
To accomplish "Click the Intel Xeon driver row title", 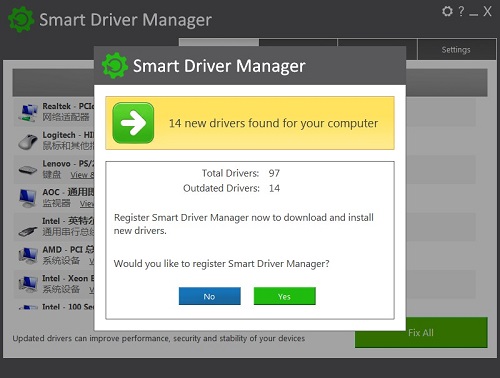I will [x=68, y=278].
